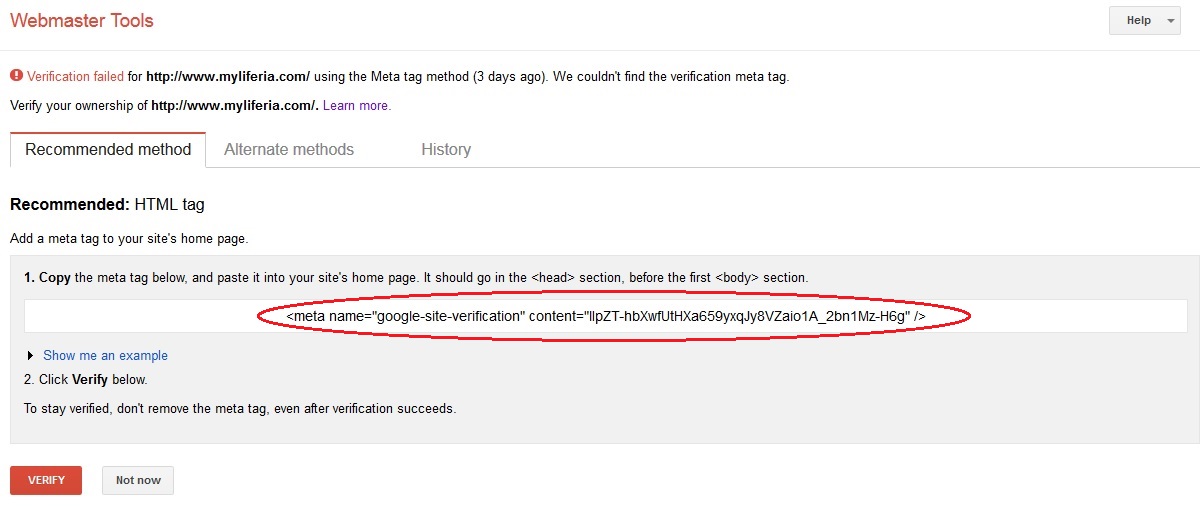
Task: Dismiss with the Not now button
Action: point(138,480)
